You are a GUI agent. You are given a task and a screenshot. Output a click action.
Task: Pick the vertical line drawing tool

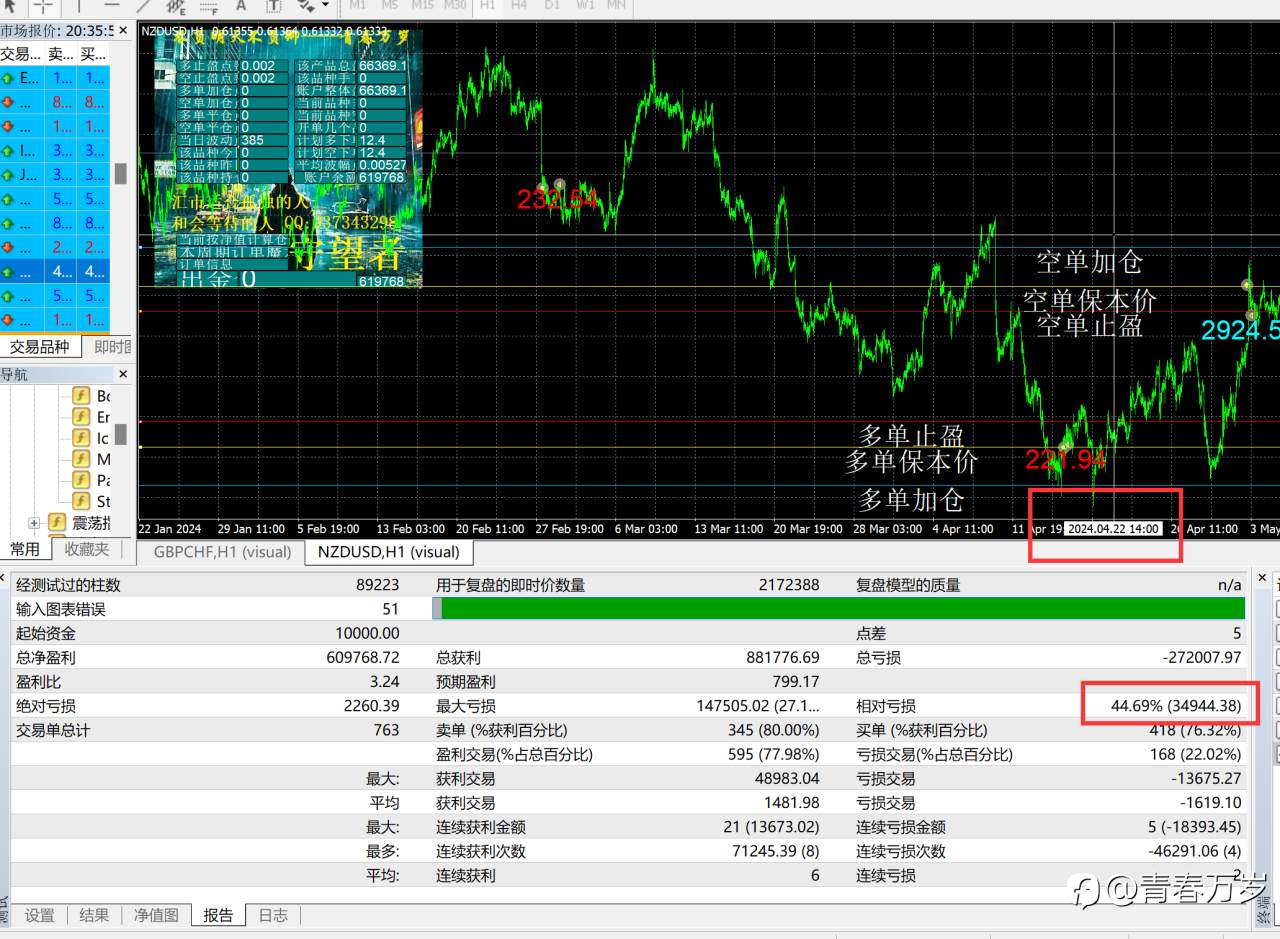[80, 5]
